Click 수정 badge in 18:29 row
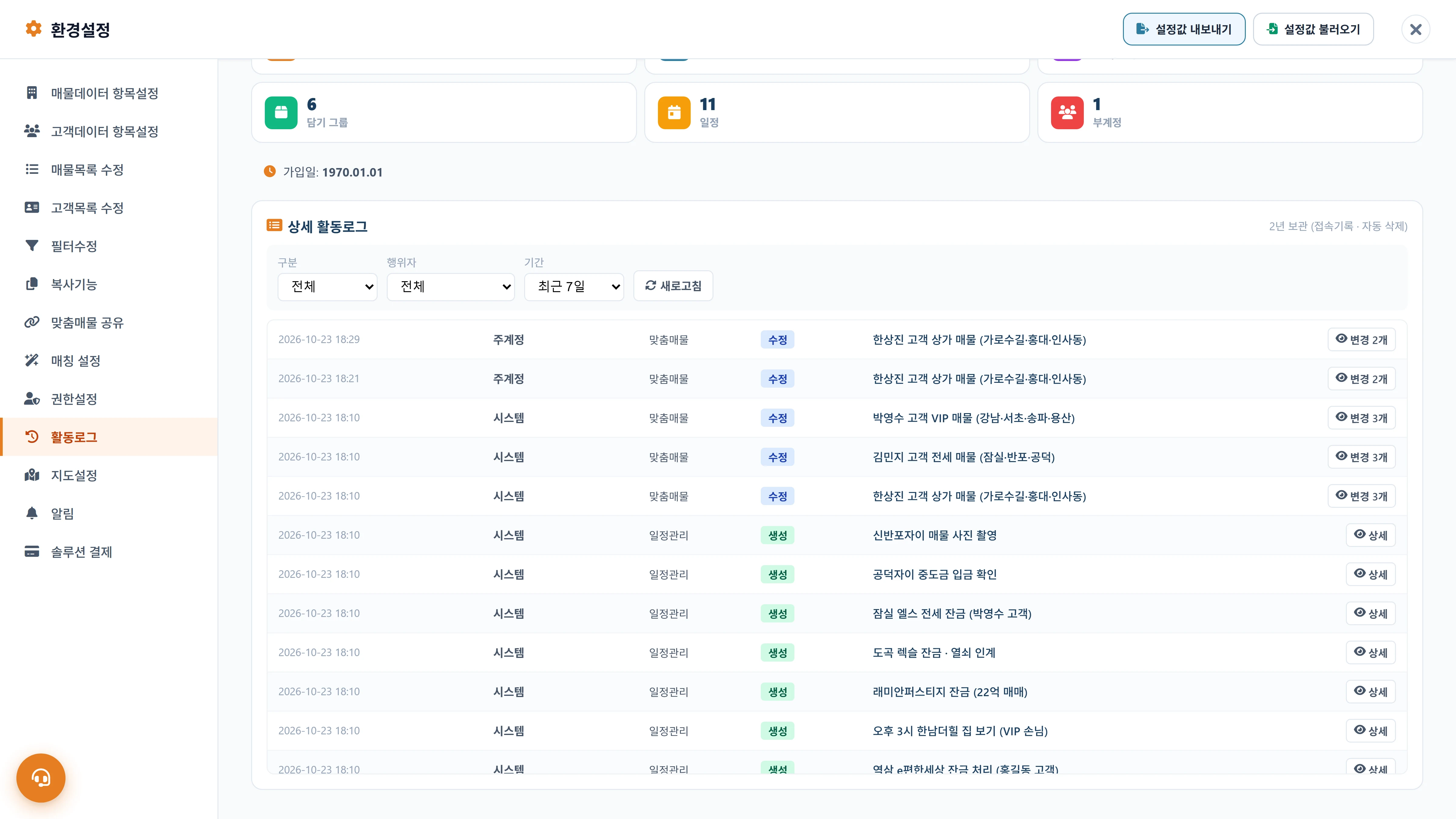This screenshot has width=1456, height=819. click(x=777, y=340)
